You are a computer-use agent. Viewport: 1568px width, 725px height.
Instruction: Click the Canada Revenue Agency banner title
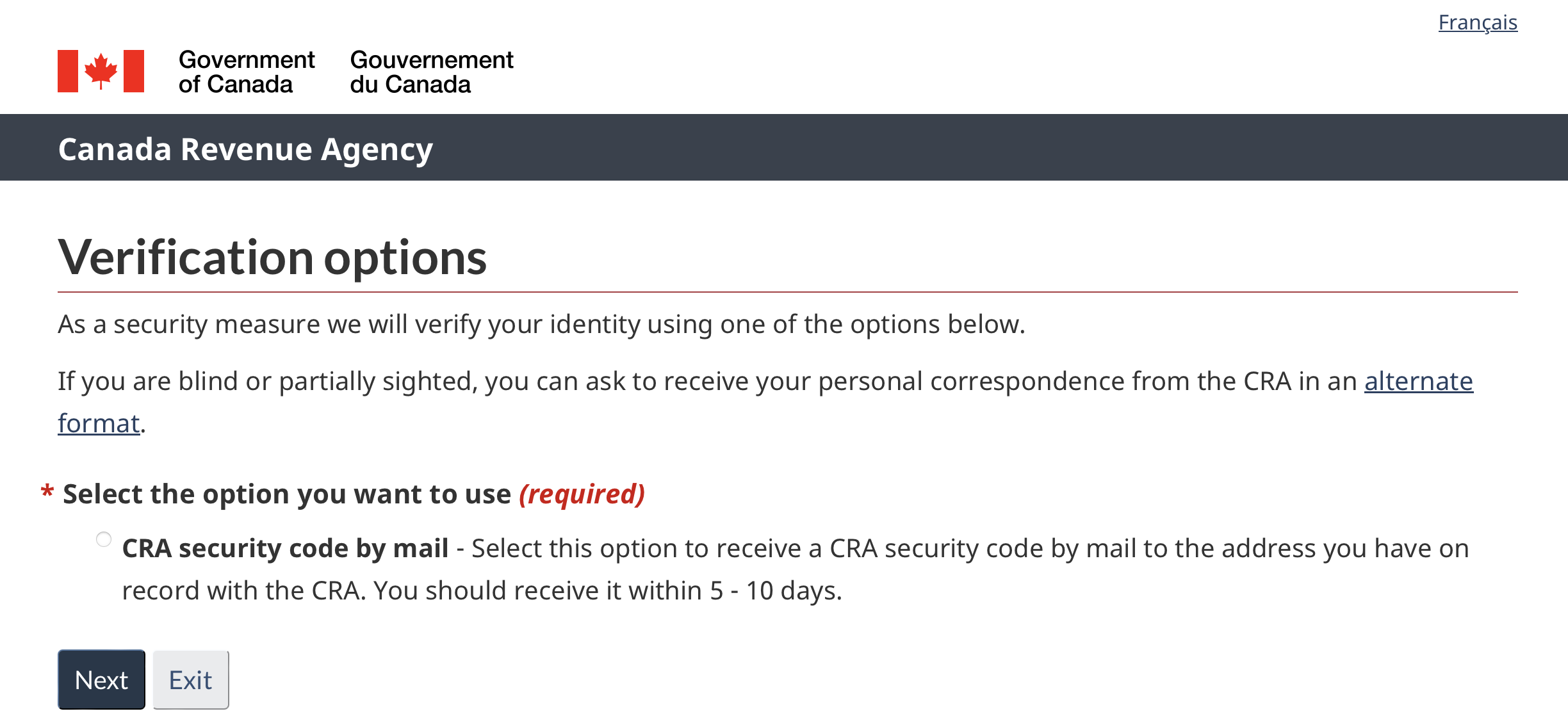point(245,149)
